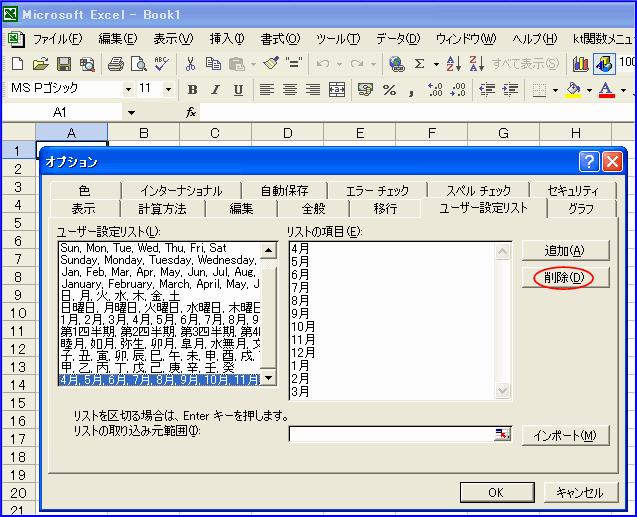Image resolution: width=637 pixels, height=517 pixels.
Task: Click the New workbook icon
Action: (x=17, y=64)
